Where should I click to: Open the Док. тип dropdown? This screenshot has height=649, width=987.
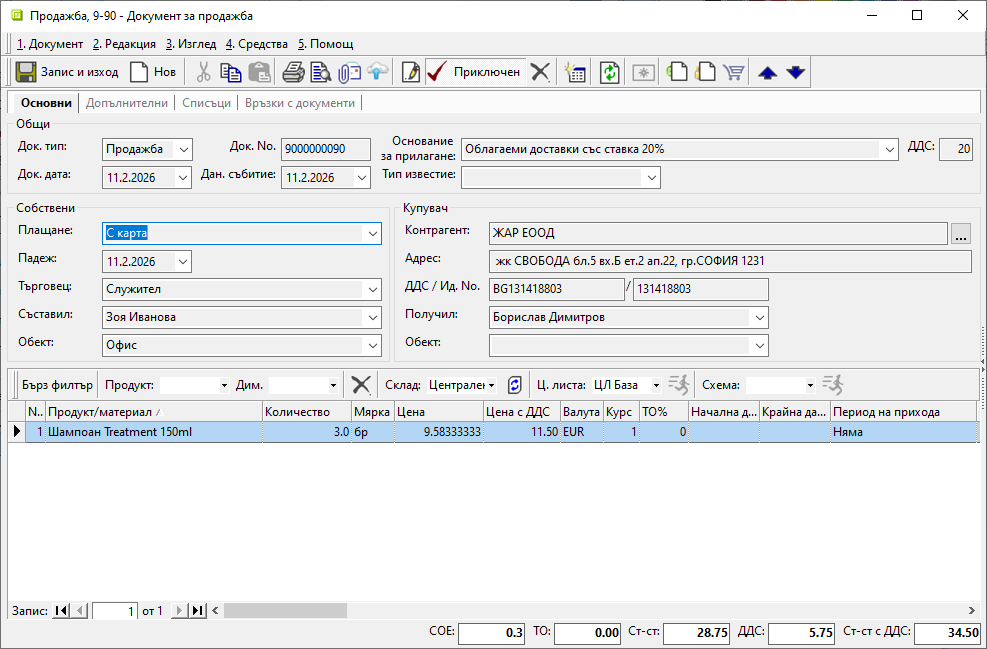coord(183,149)
